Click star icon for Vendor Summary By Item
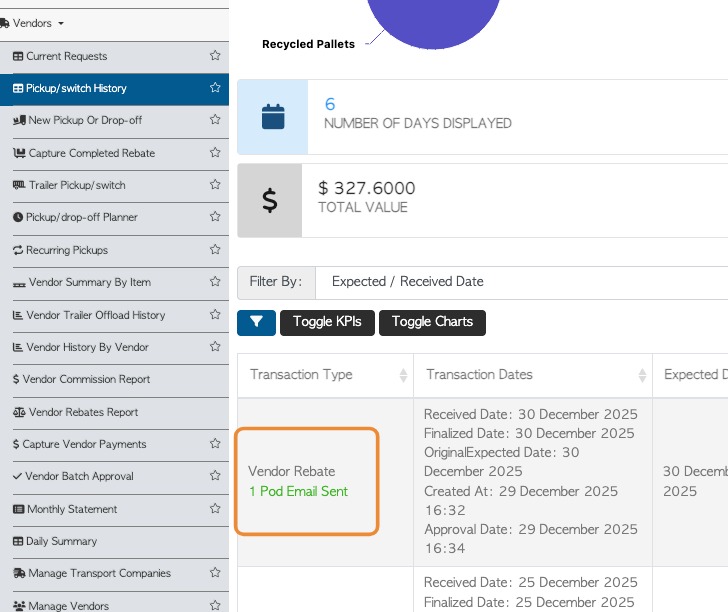This screenshot has height=612, width=728. click(x=215, y=282)
